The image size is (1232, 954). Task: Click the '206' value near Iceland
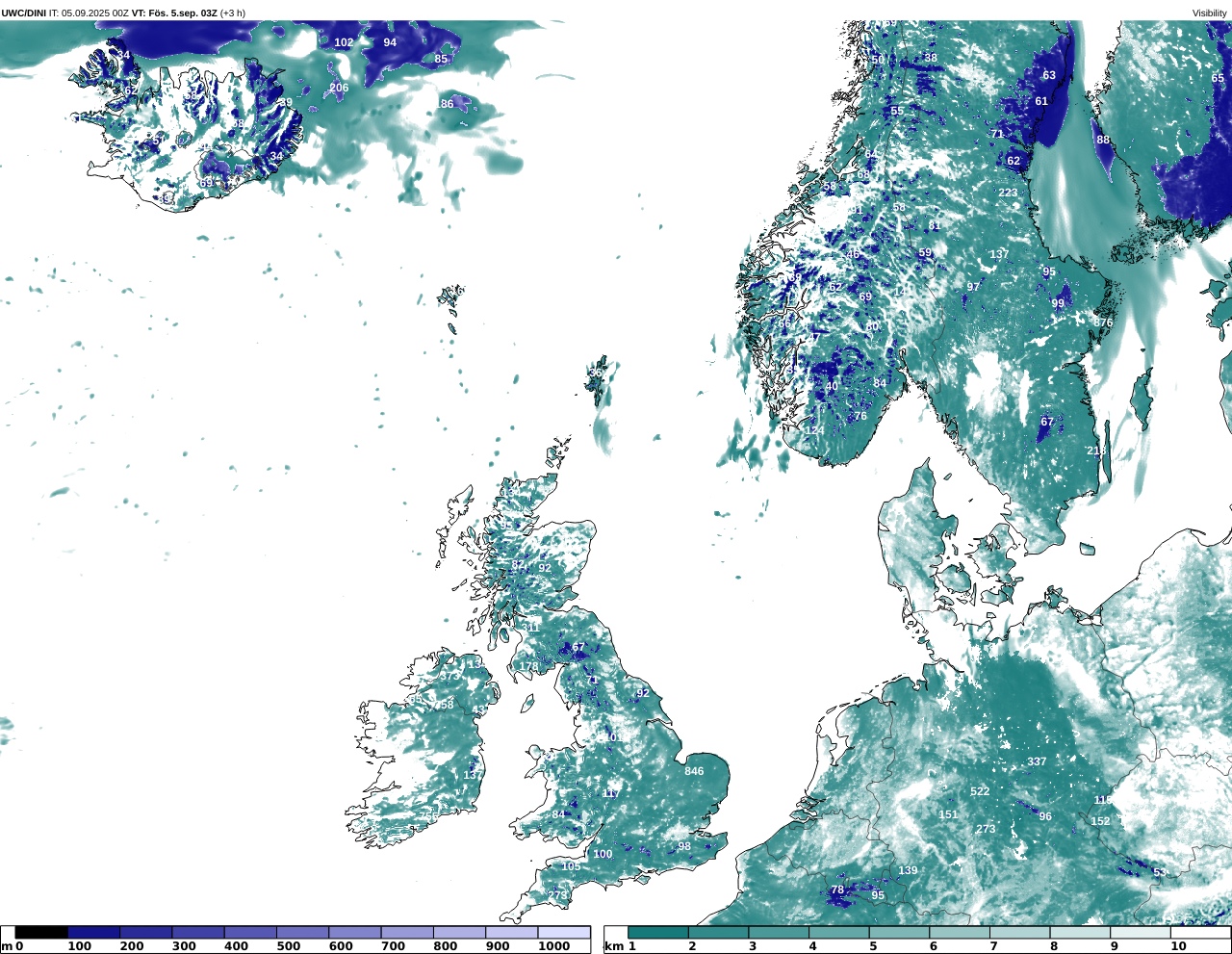point(339,88)
